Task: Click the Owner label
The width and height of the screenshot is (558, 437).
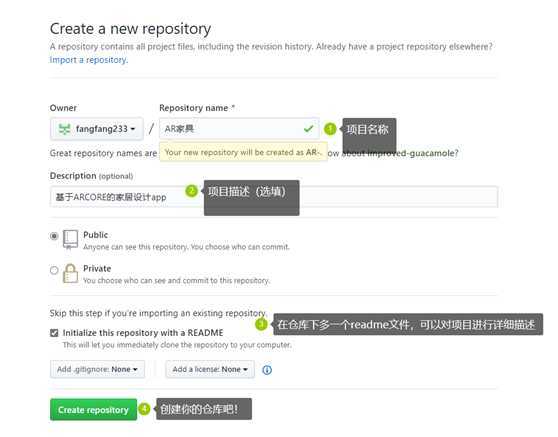Action: (x=63, y=108)
